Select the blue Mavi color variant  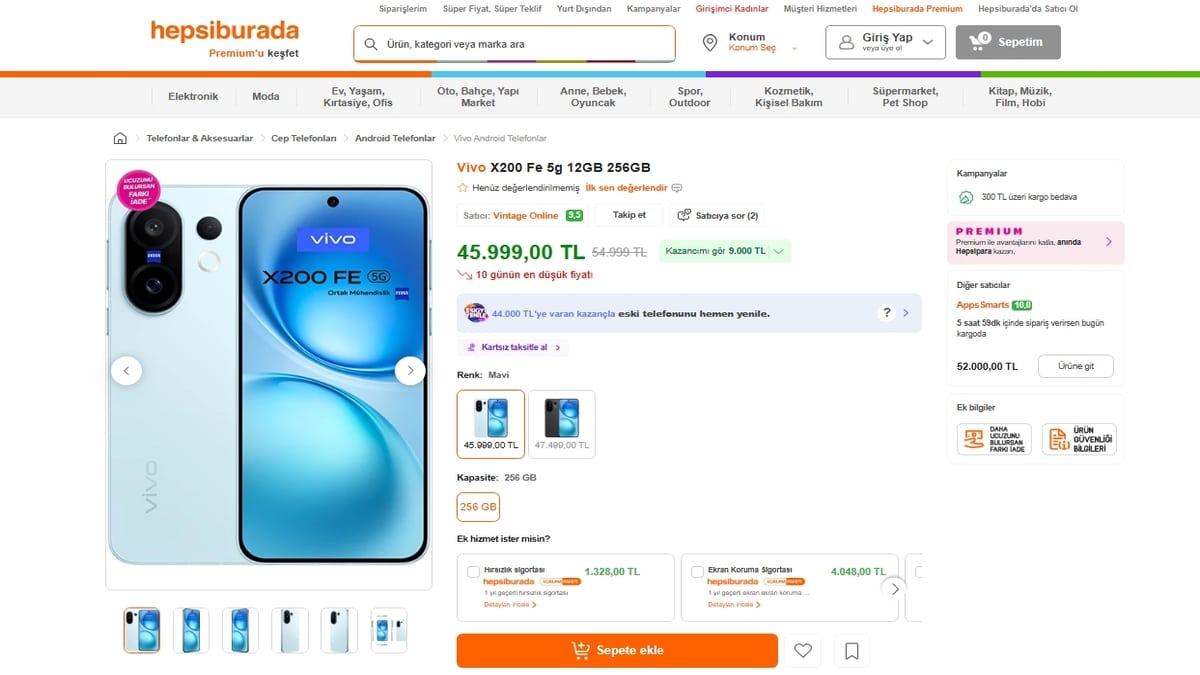click(490, 424)
